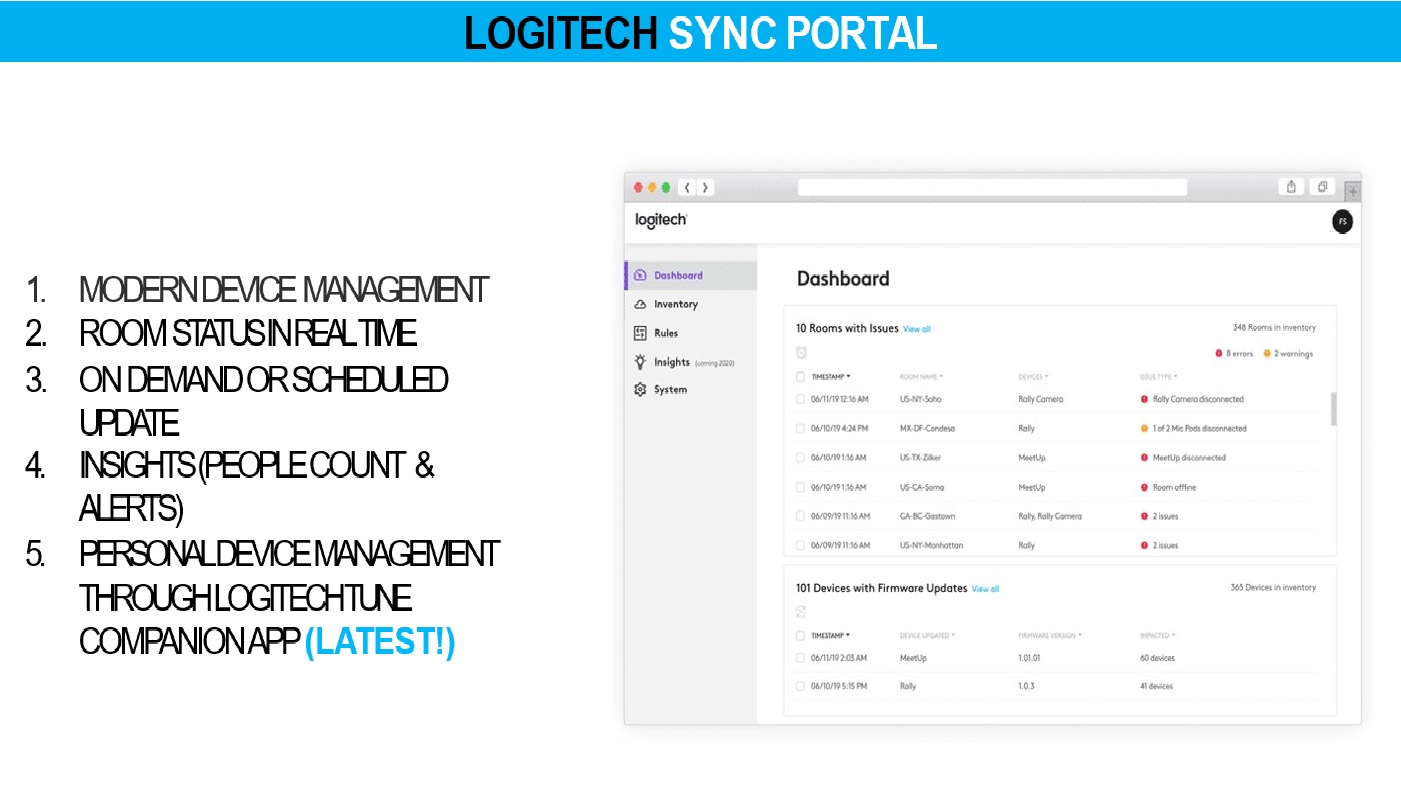Viewport: 1401px width, 801px height.
Task: Open the System menu item
Action: pos(670,390)
